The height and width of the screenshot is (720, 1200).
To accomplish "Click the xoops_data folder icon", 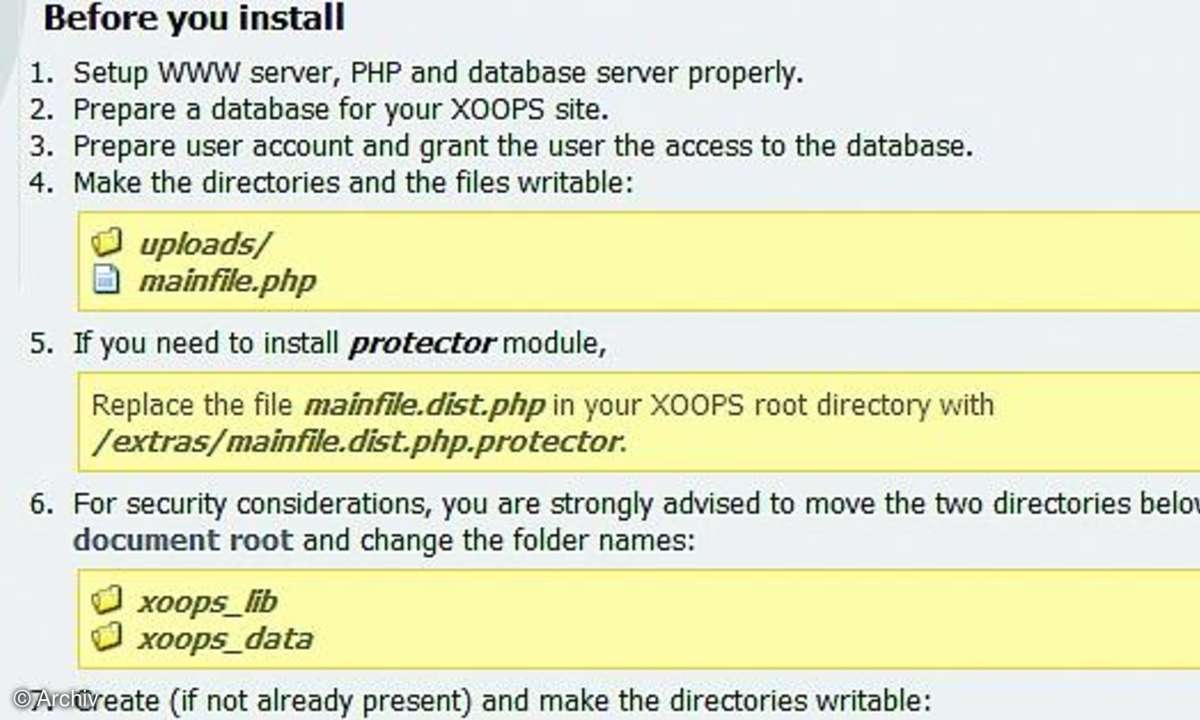I will [x=106, y=637].
